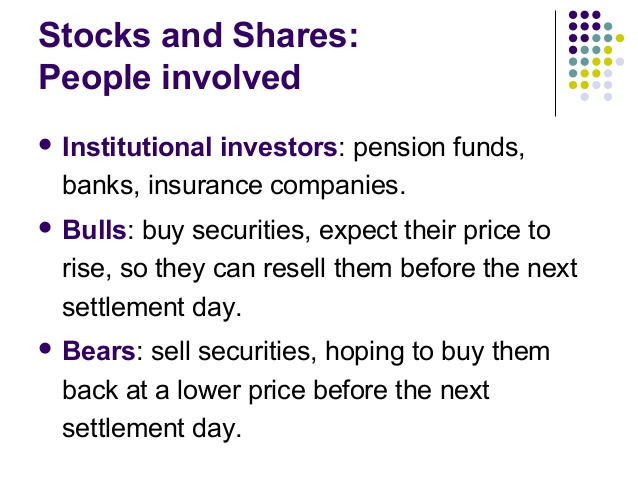The width and height of the screenshot is (638, 479).
Task: Click the subtitle "People involved"
Action: 168,76
